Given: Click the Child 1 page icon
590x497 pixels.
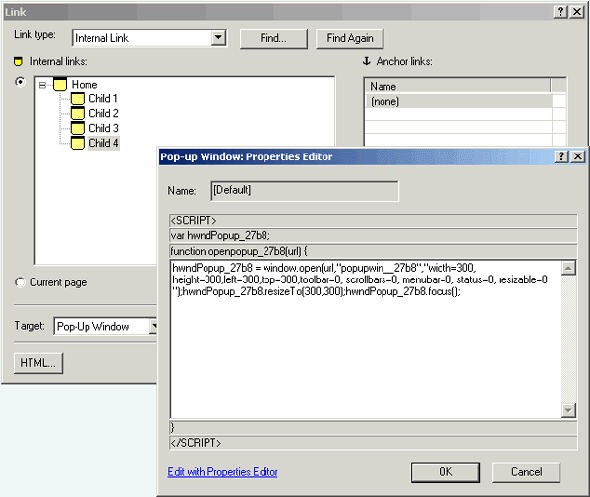Looking at the screenshot, I should [78, 99].
